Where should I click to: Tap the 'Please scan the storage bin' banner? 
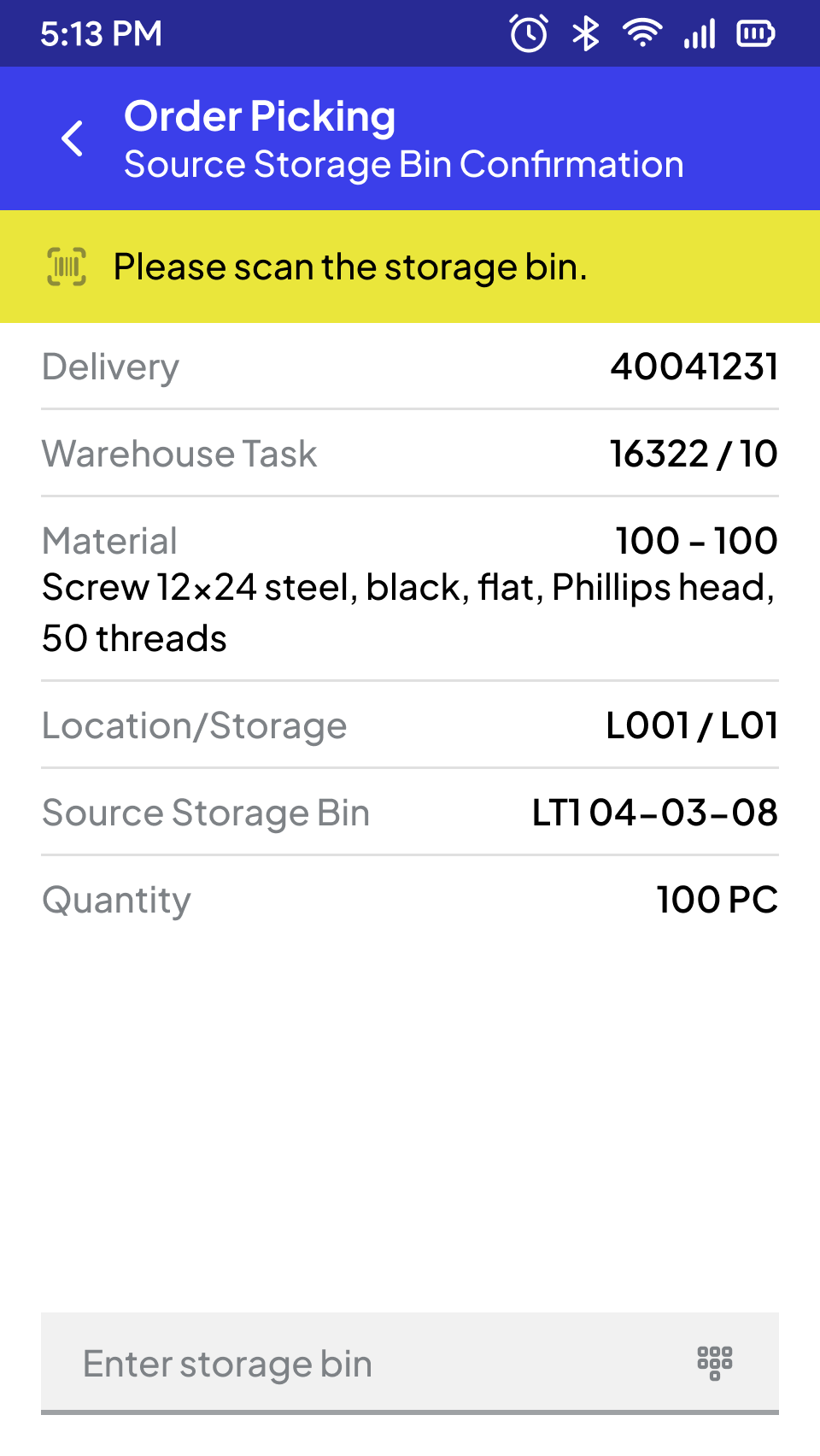pos(350,267)
